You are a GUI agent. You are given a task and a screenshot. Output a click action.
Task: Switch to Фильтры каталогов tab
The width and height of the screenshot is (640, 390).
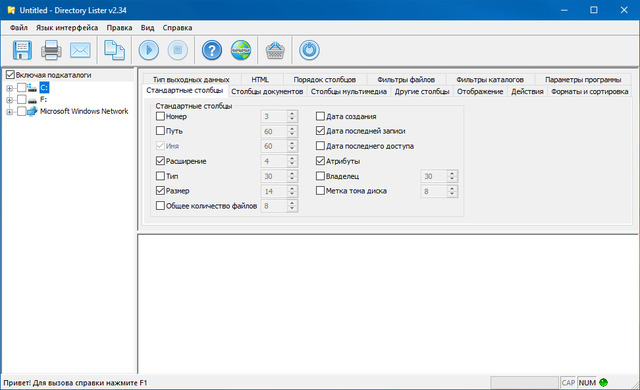pyautogui.click(x=490, y=79)
